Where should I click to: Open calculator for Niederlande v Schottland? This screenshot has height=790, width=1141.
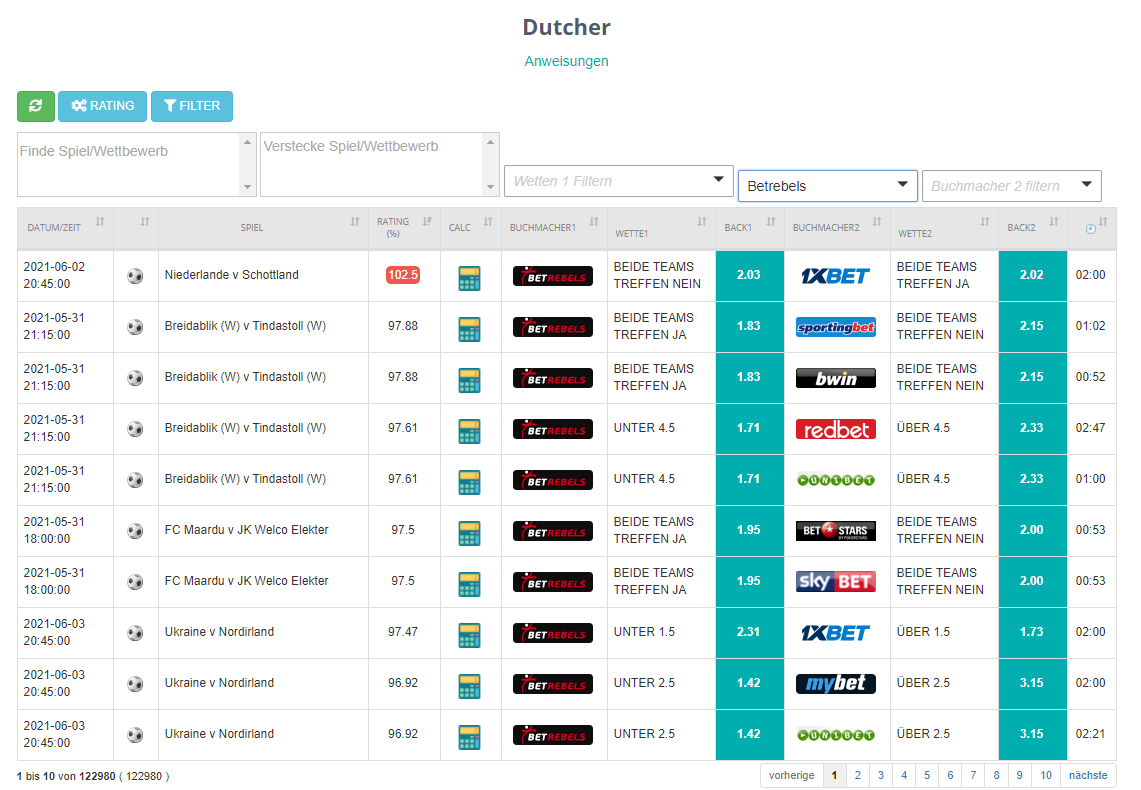pos(469,278)
